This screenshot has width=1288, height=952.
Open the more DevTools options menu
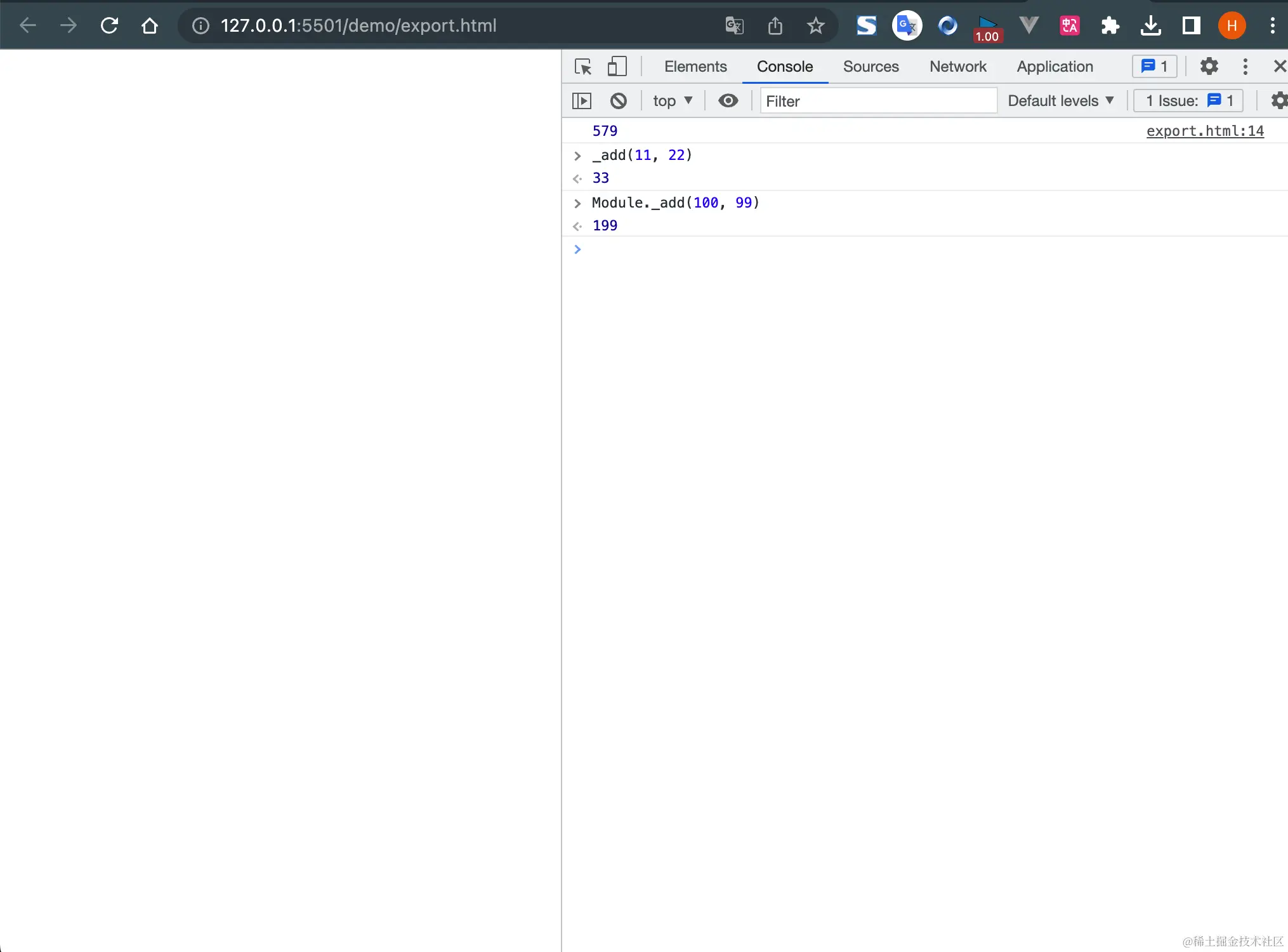pos(1245,66)
